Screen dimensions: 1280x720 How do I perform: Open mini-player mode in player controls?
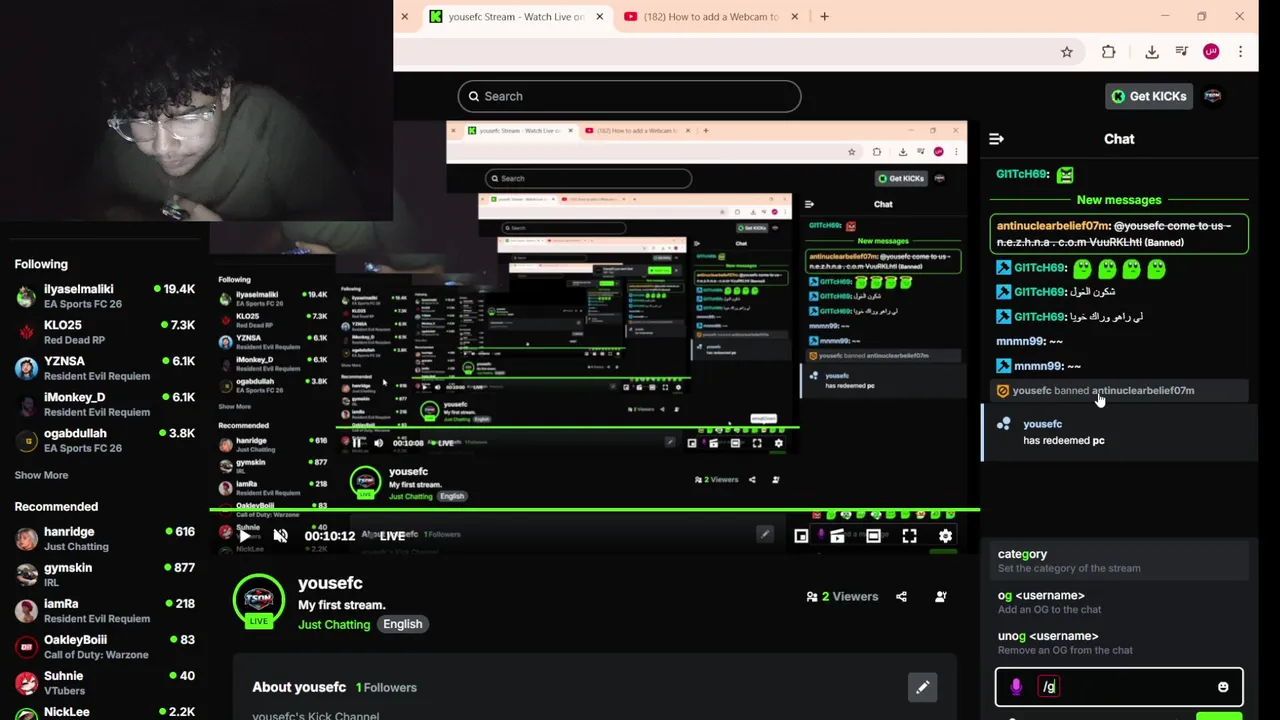pyautogui.click(x=801, y=536)
